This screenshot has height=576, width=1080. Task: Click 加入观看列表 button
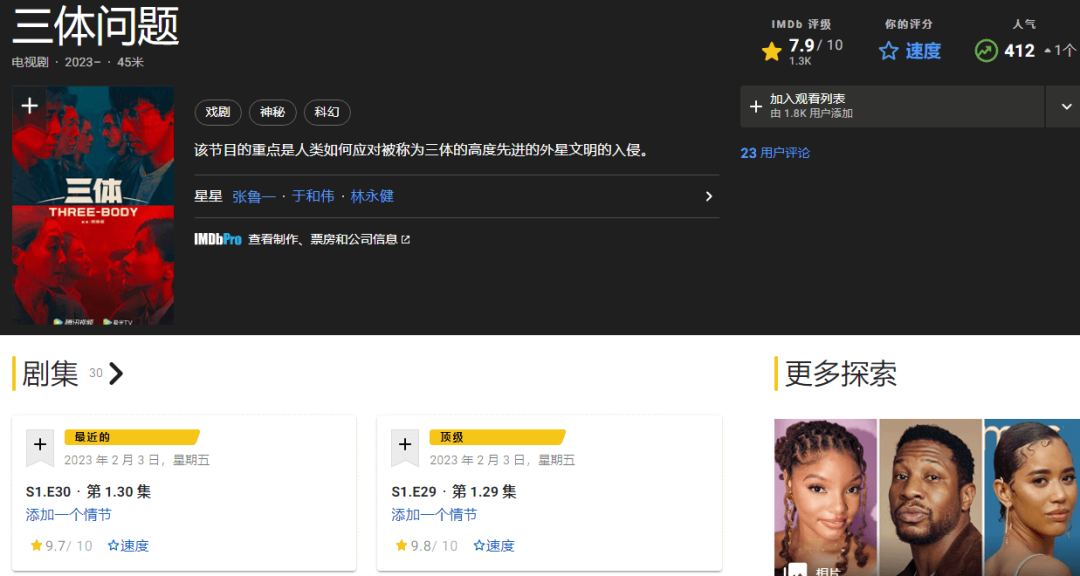coord(892,106)
